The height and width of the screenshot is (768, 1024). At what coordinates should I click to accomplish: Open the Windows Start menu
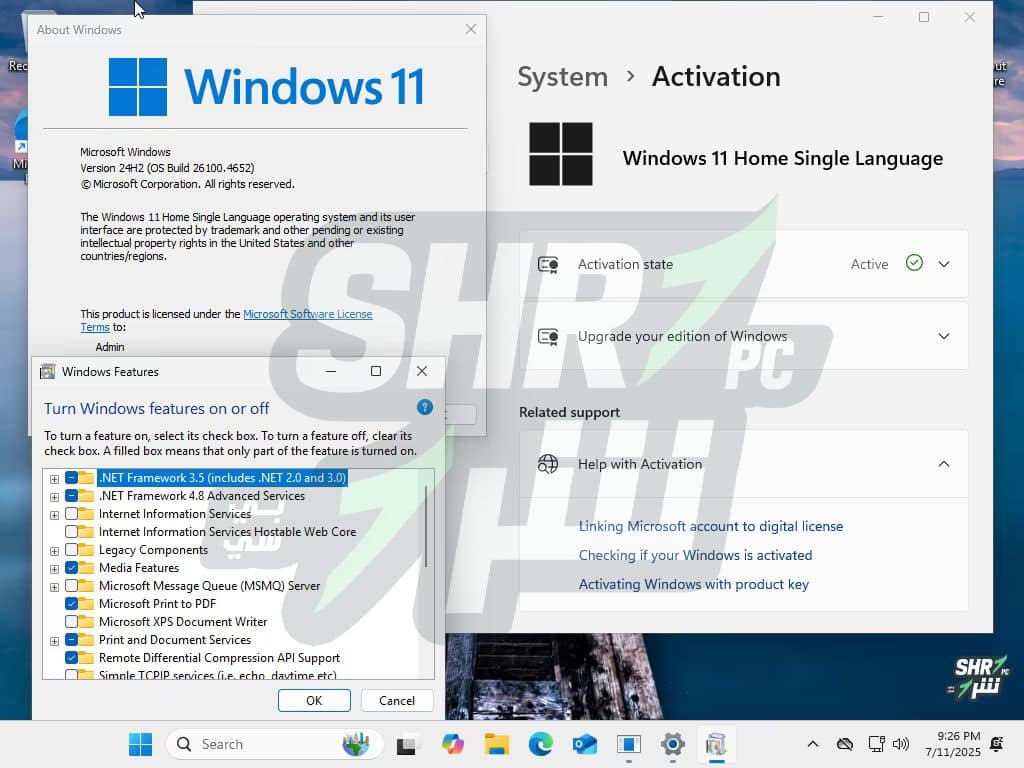[x=140, y=744]
